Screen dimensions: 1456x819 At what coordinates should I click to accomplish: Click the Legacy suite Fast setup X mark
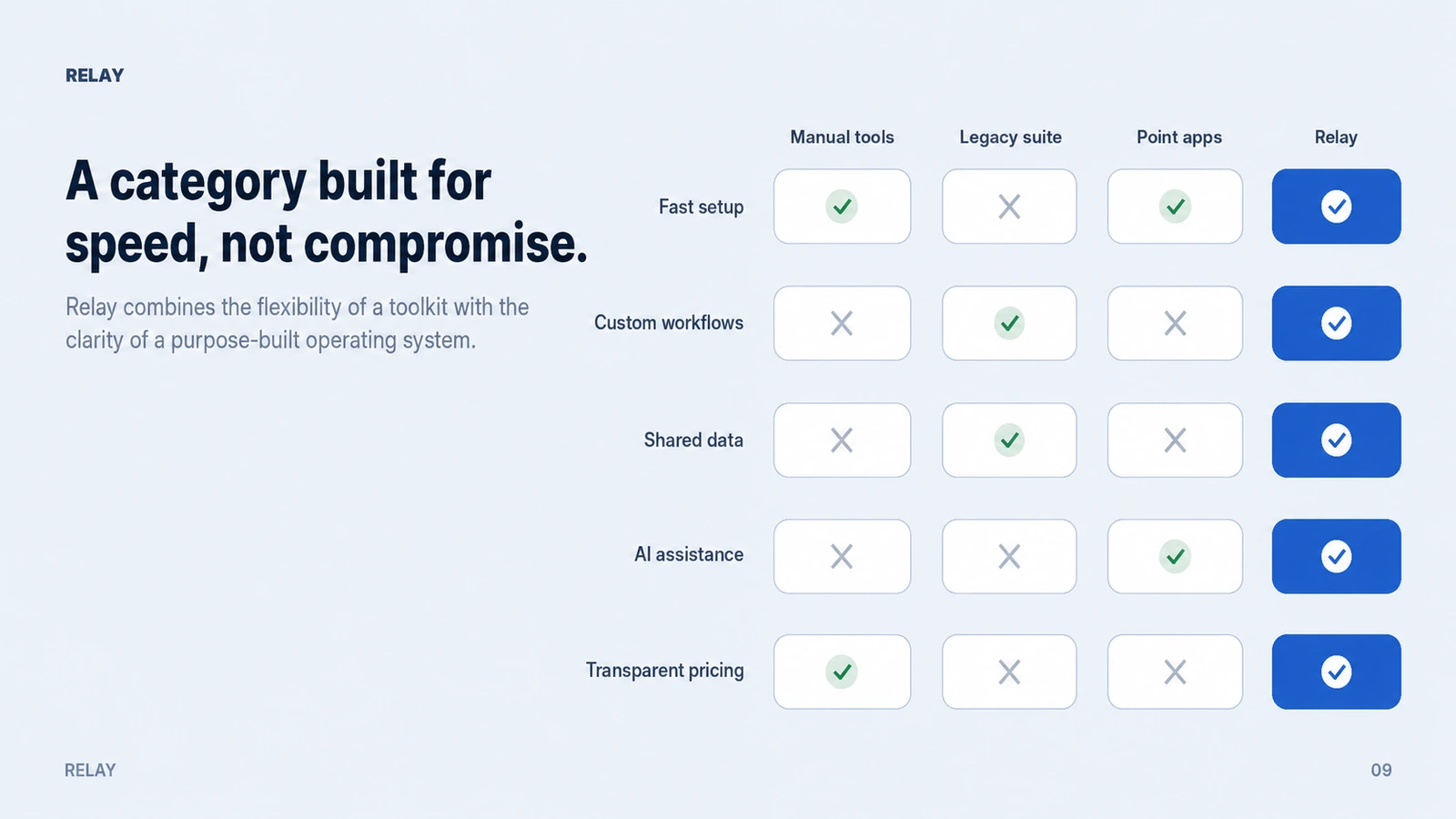pyautogui.click(x=1009, y=207)
